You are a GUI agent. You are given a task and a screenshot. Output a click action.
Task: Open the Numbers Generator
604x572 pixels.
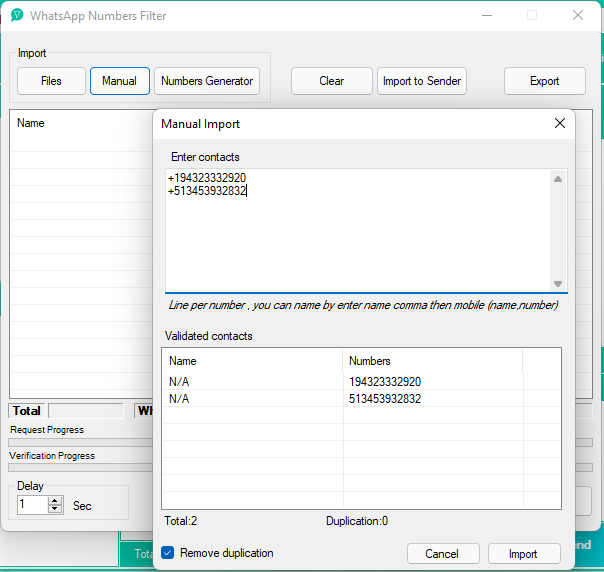[207, 81]
